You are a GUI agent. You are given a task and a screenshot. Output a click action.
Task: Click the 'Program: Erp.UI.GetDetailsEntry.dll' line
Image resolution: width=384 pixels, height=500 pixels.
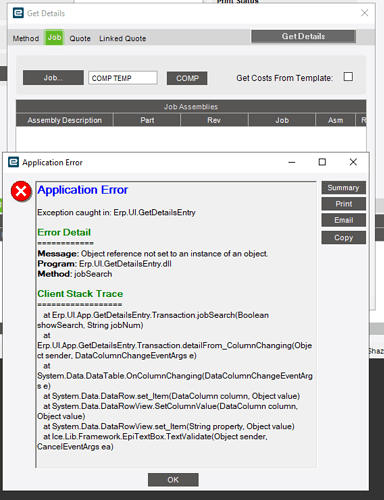104,264
